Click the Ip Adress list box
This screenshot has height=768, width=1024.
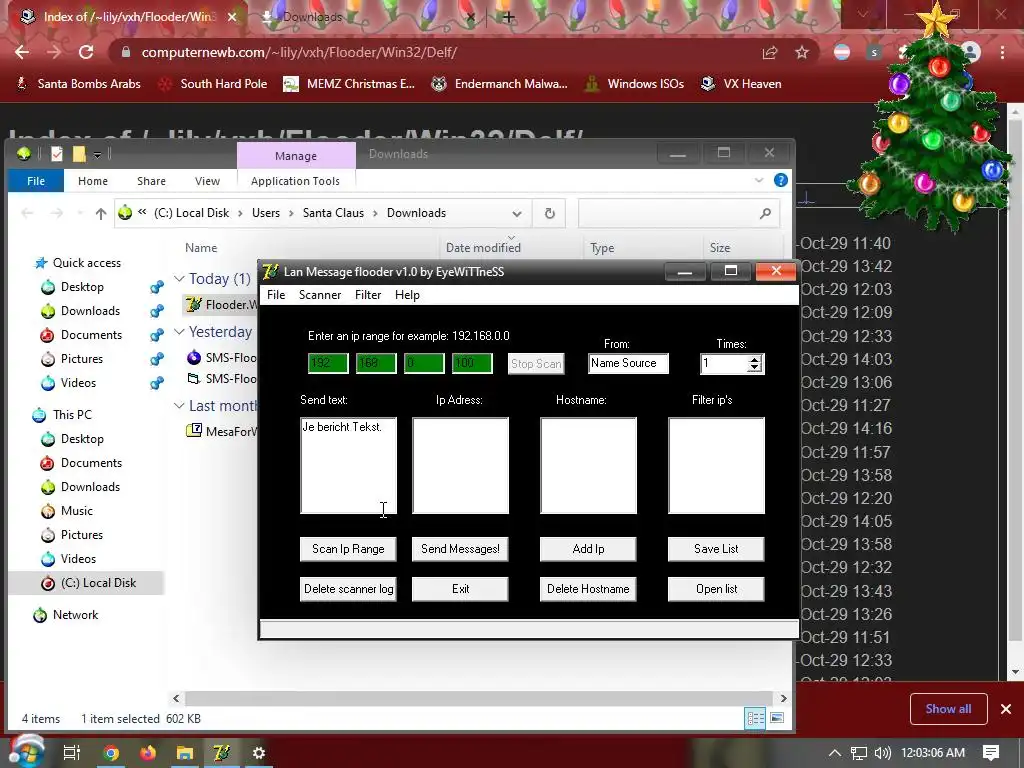pos(460,466)
